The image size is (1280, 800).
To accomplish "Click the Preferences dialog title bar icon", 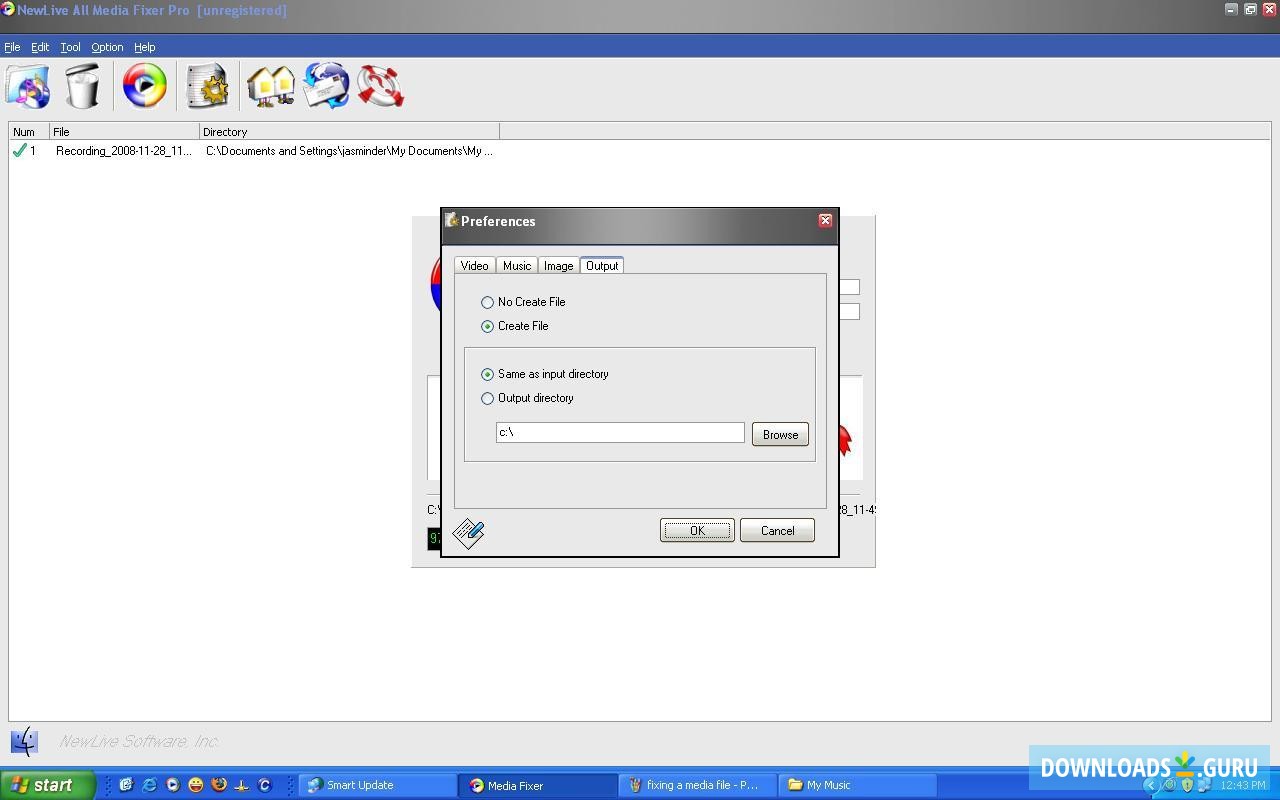I will click(451, 220).
